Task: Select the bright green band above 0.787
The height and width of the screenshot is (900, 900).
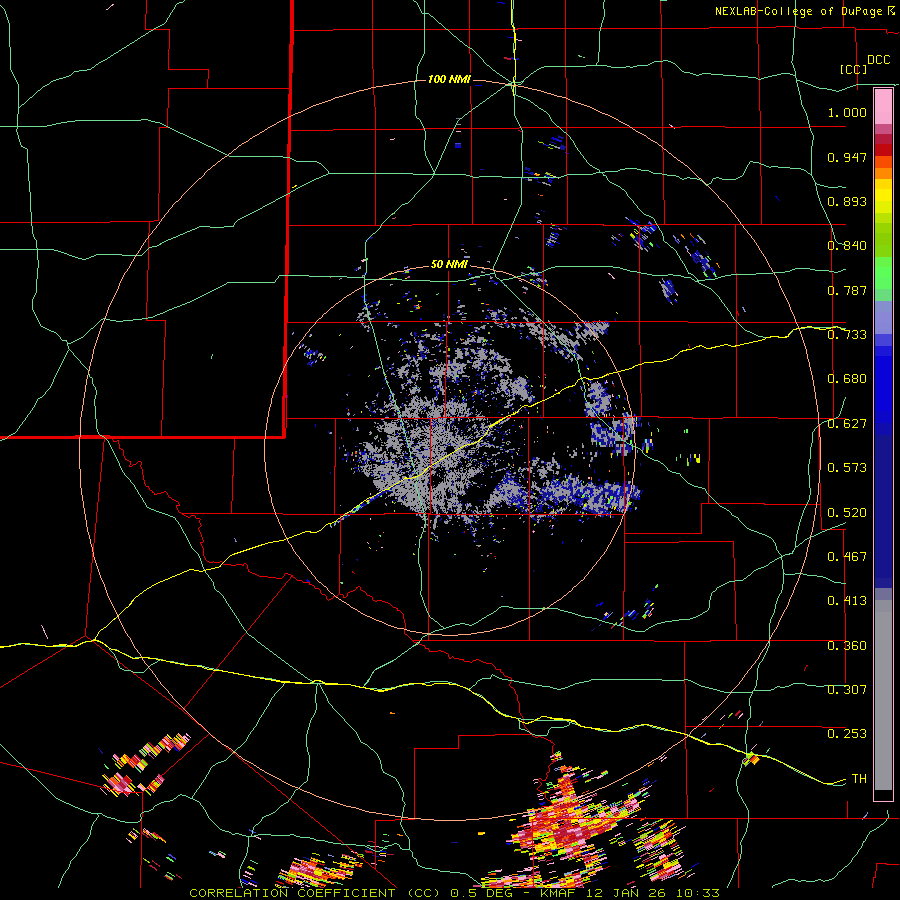Action: tap(883, 273)
